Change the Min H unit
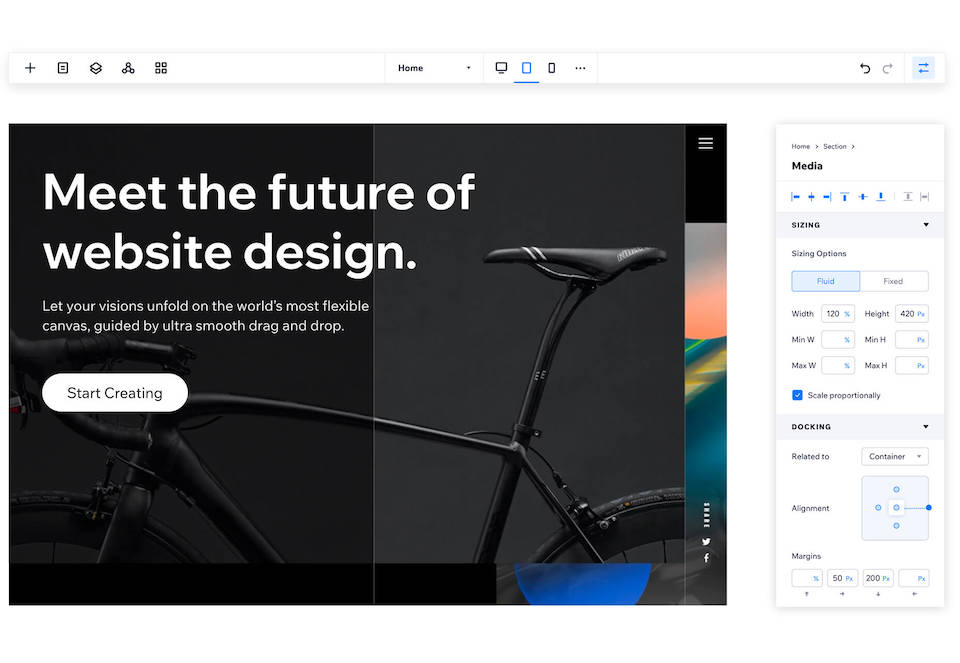 pos(921,340)
